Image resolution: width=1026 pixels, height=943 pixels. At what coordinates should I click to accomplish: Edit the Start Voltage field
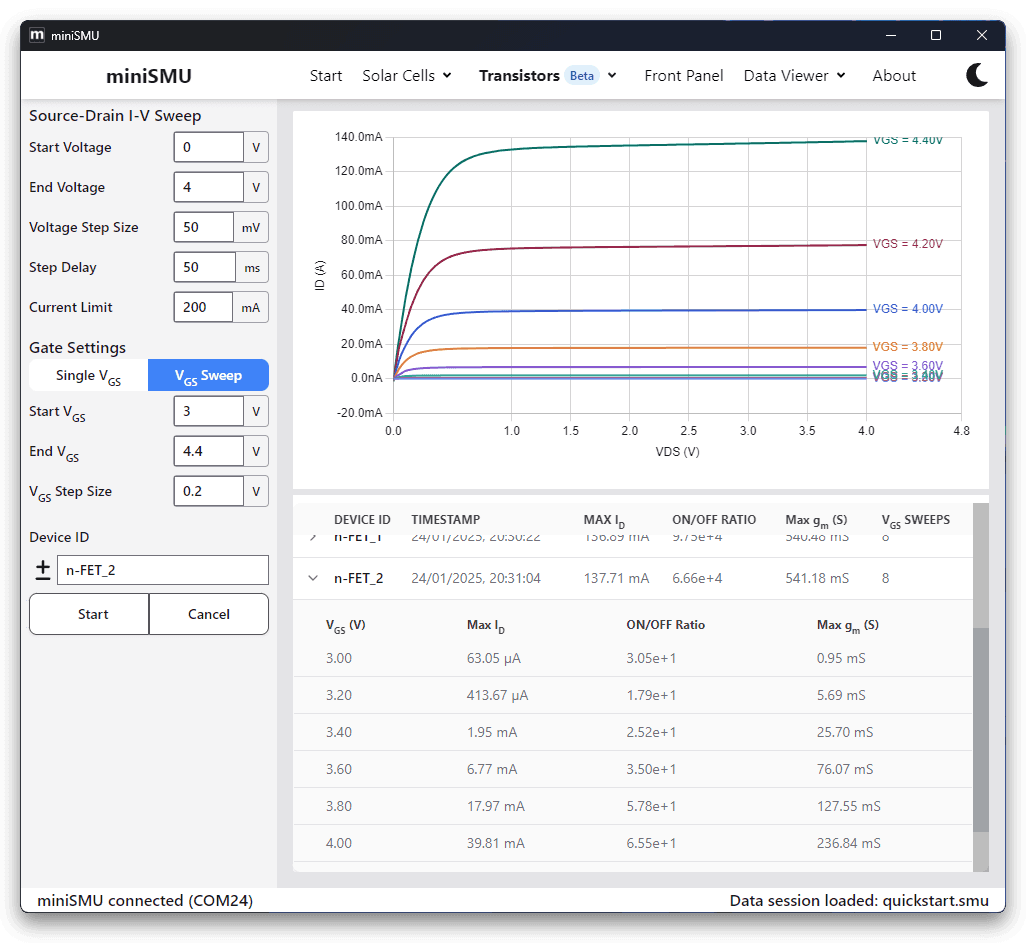coord(209,147)
